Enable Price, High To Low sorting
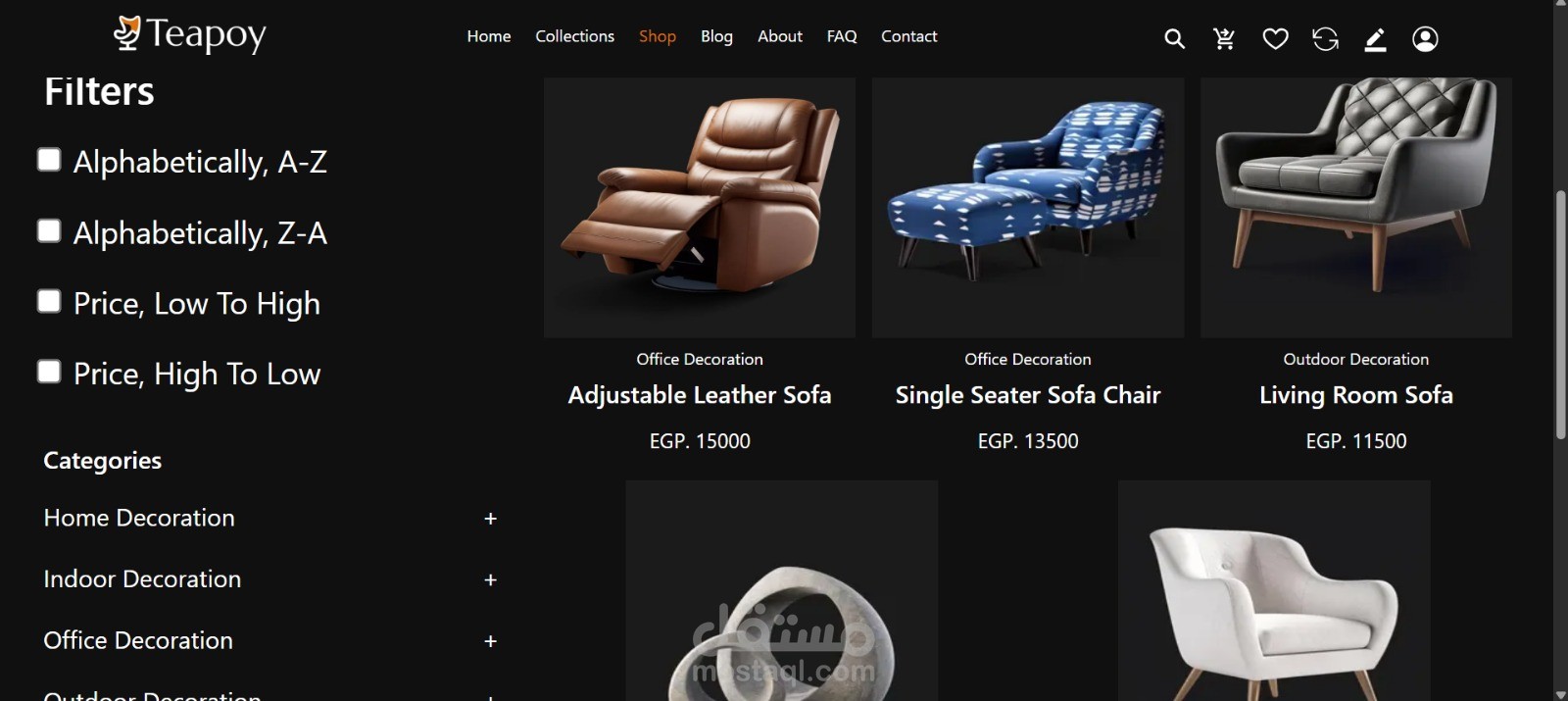Image resolution: width=1568 pixels, height=701 pixels. [x=49, y=372]
